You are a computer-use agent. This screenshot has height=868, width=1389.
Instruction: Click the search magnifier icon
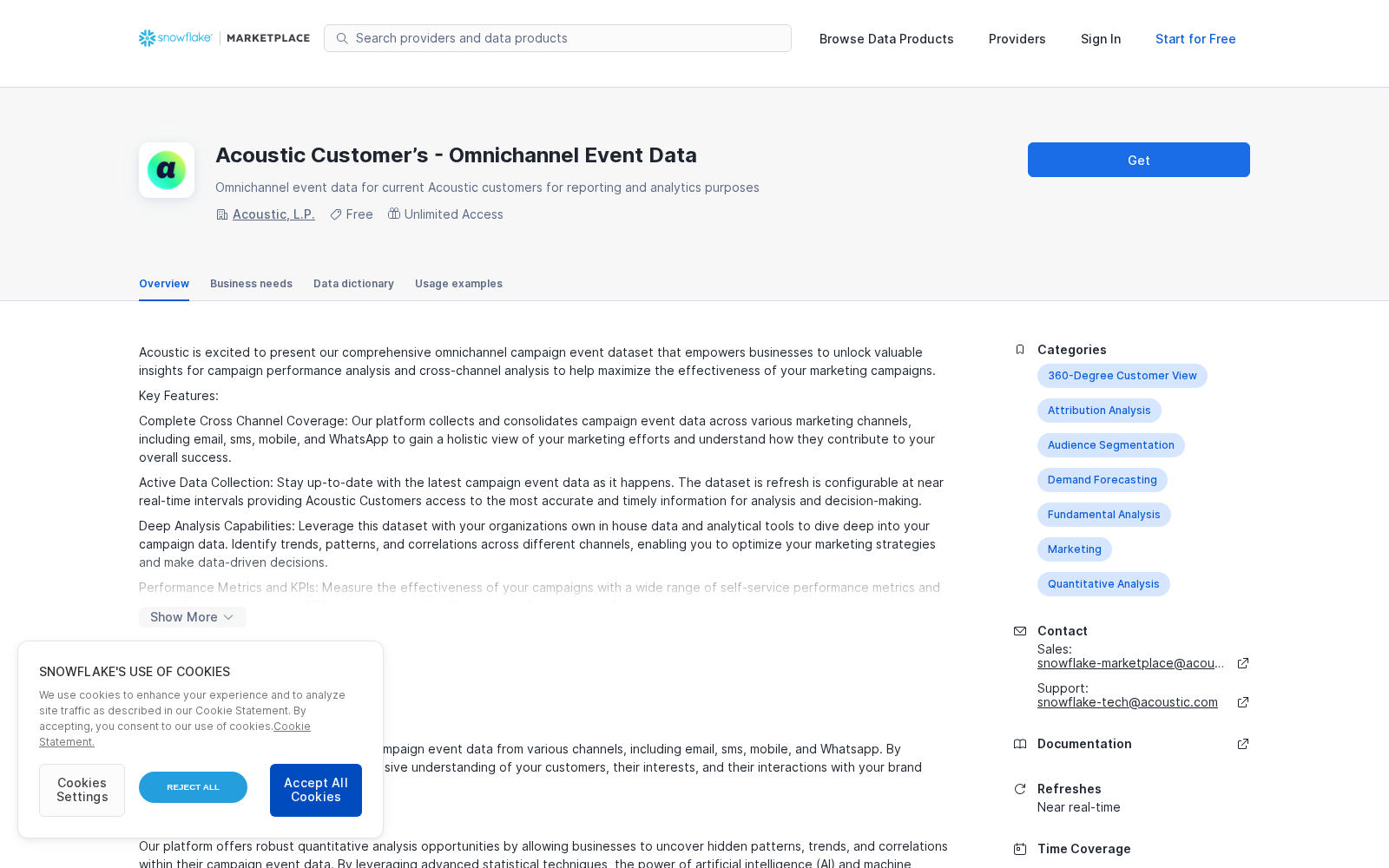(x=342, y=38)
